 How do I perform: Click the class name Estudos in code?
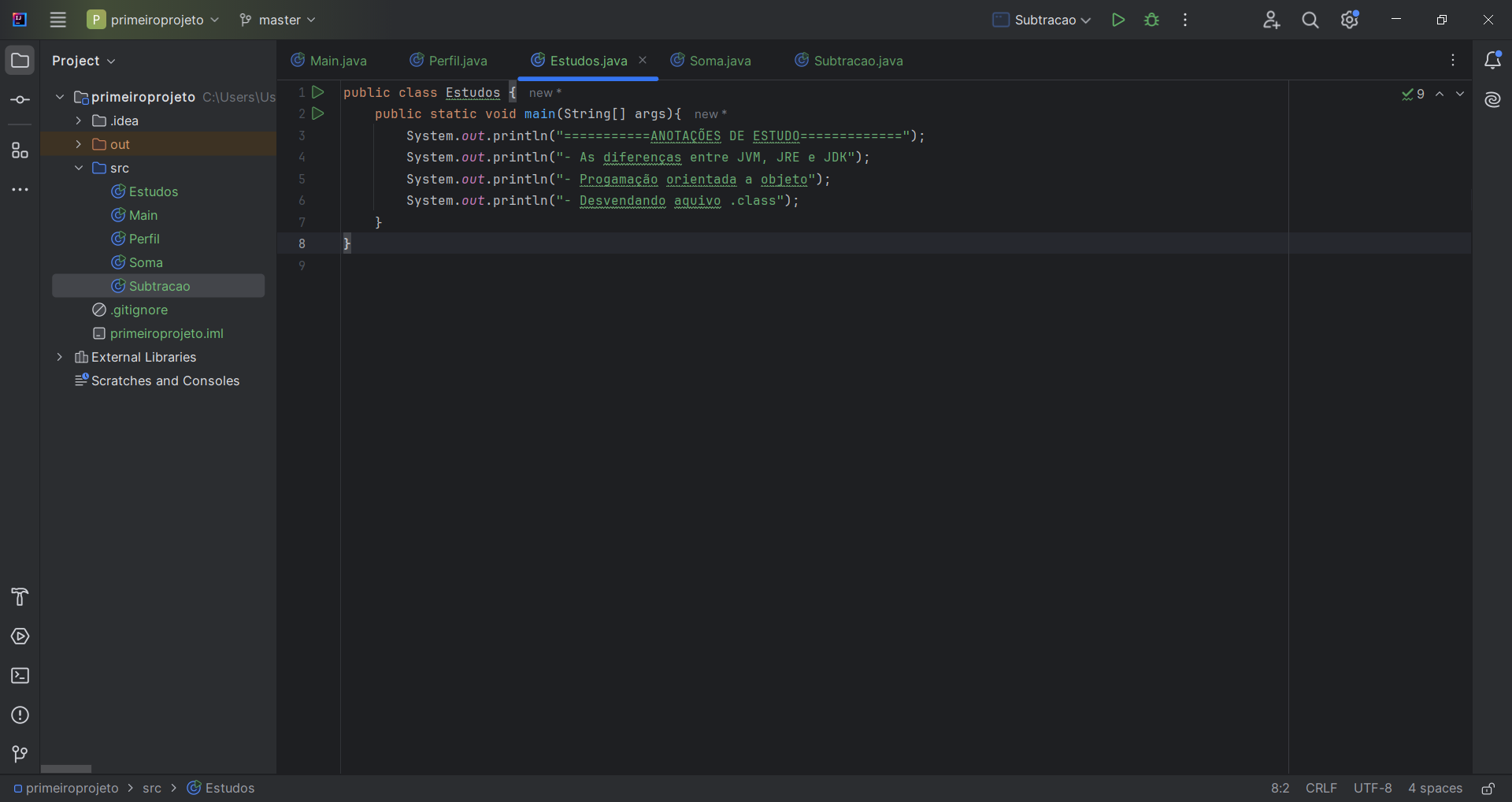click(472, 92)
